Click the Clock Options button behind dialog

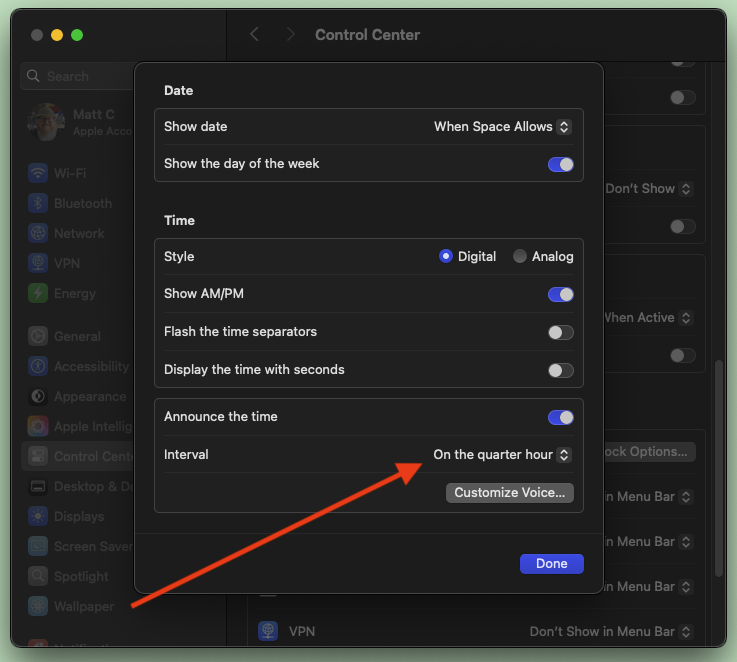click(649, 452)
